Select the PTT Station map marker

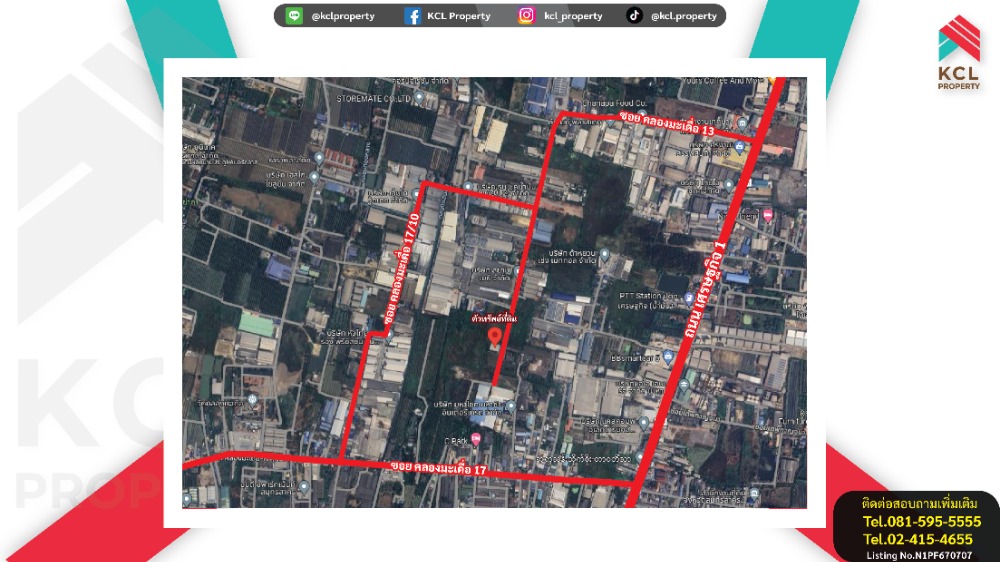pyautogui.click(x=690, y=297)
